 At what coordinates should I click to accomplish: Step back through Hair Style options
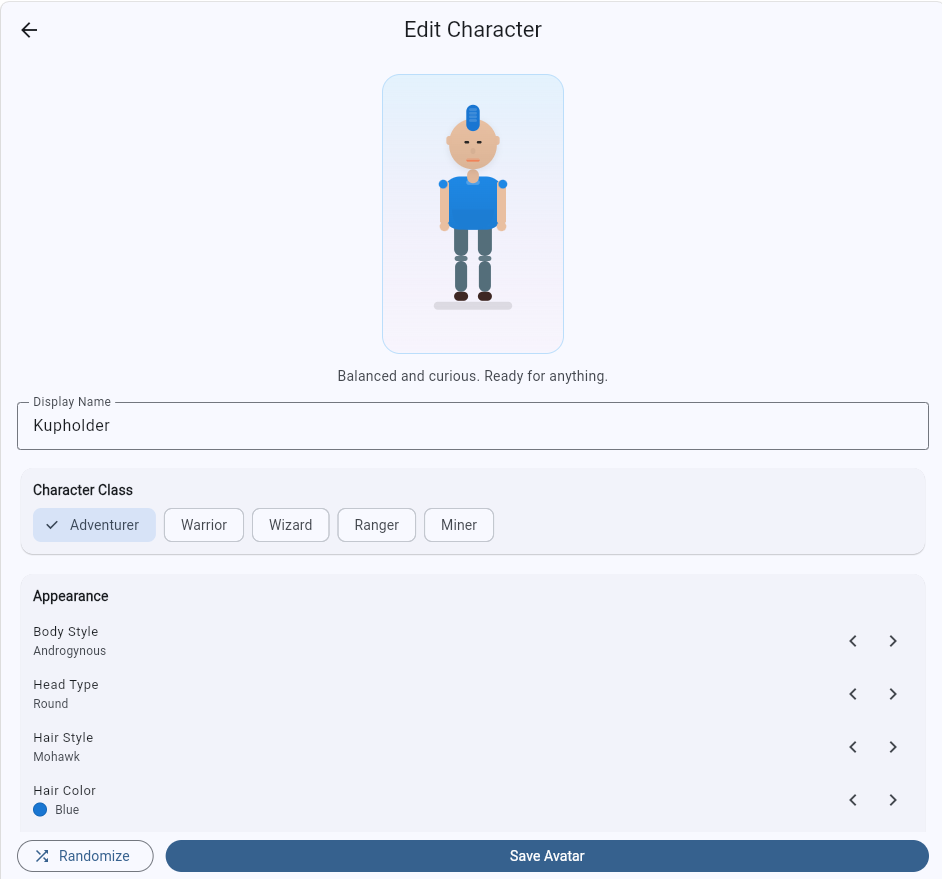coord(853,747)
